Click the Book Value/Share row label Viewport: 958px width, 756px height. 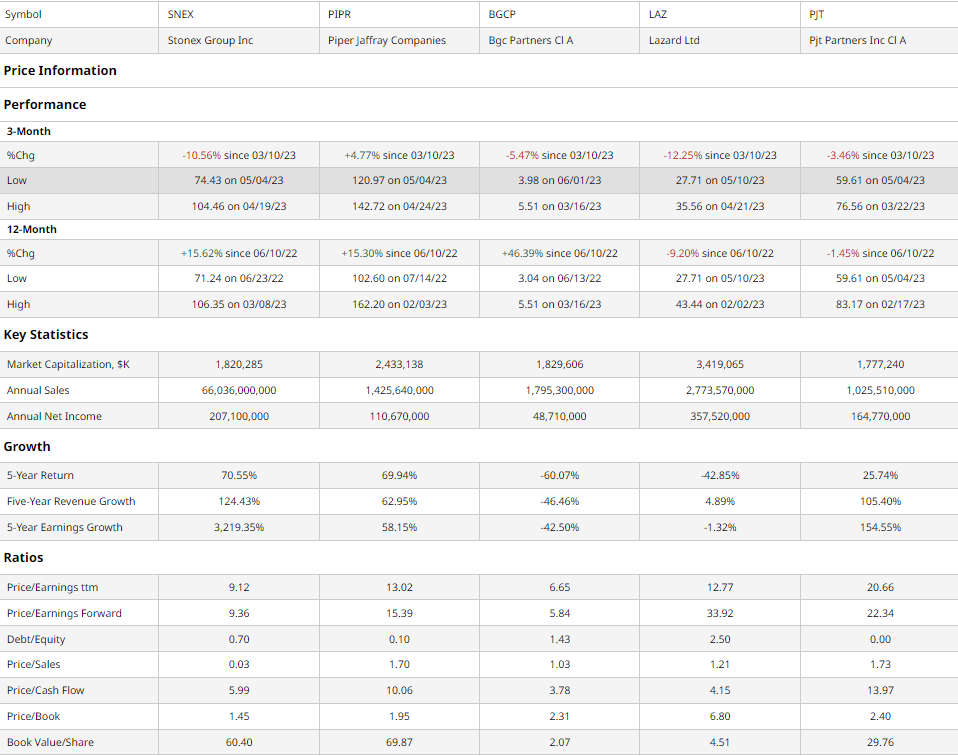(x=50, y=743)
